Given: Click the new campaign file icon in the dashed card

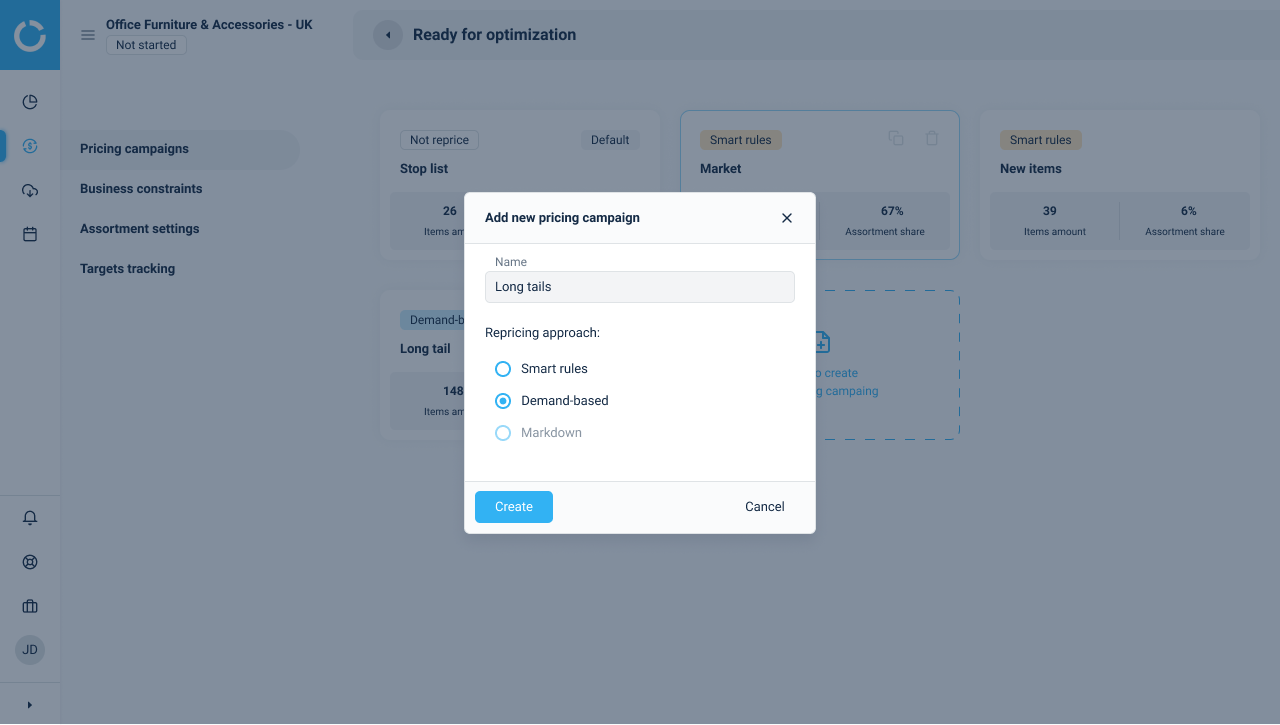Looking at the screenshot, I should [x=821, y=342].
